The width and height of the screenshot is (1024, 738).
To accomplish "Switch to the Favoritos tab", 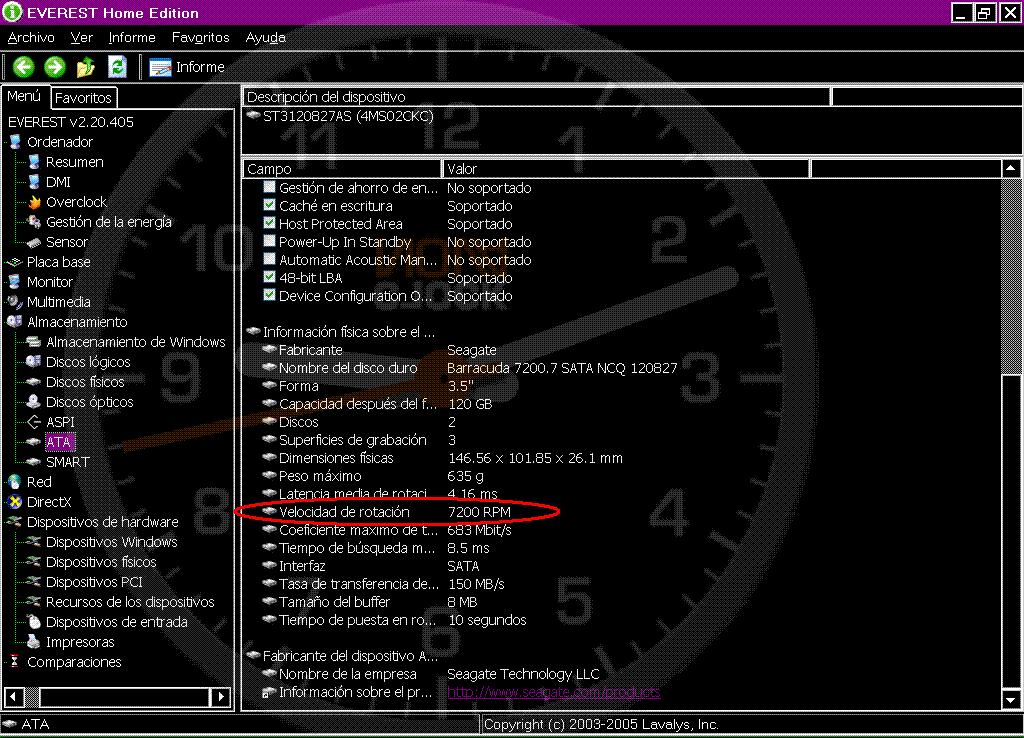I will coord(83,98).
